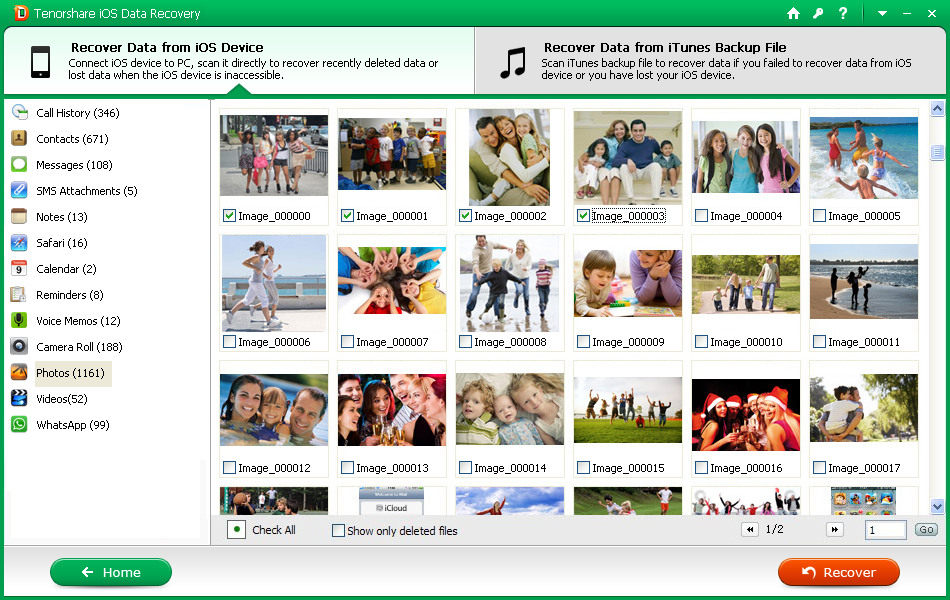The height and width of the screenshot is (600, 950).
Task: Select the Image_000013 party thumbnail
Action: point(392,410)
